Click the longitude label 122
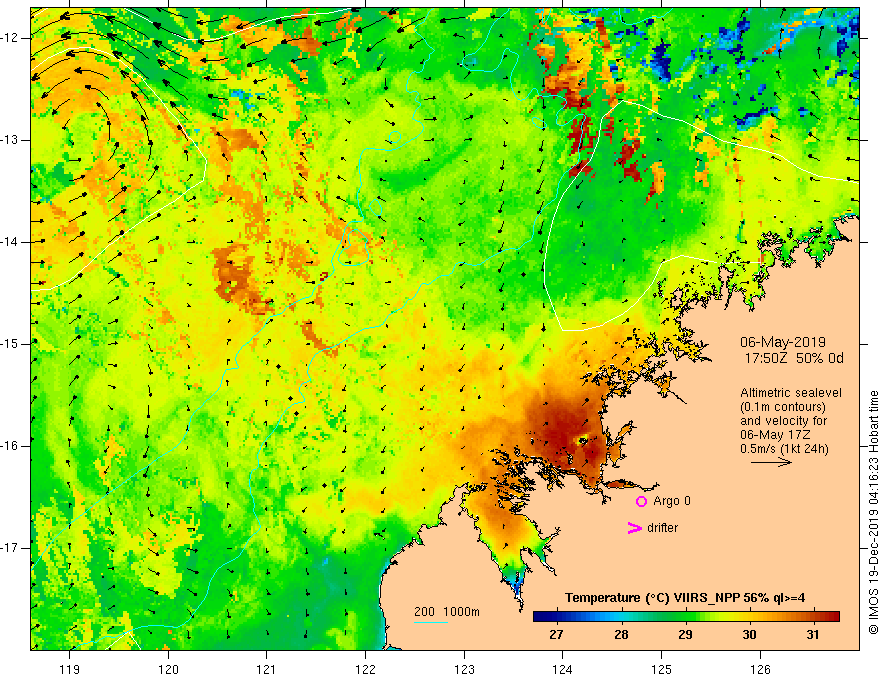Viewport: 880px width, 680px height. (365, 669)
